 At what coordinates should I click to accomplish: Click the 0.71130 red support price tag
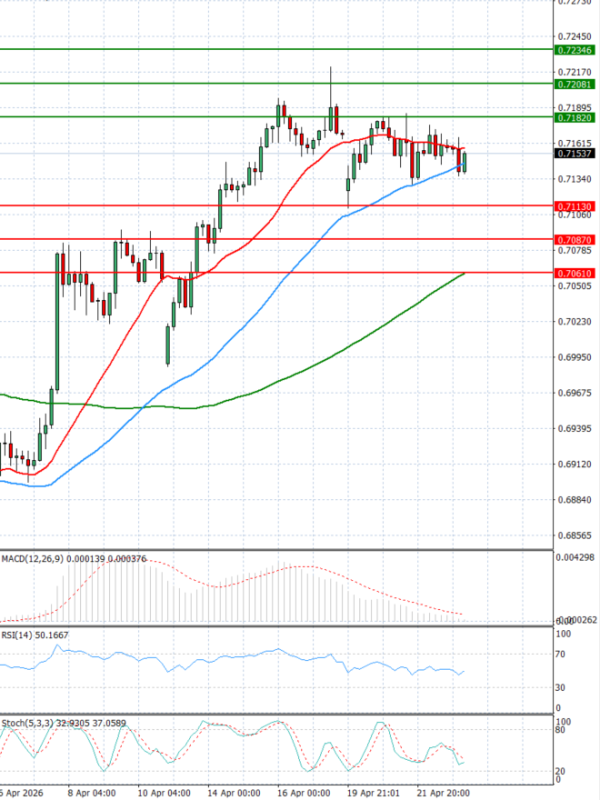tap(575, 206)
